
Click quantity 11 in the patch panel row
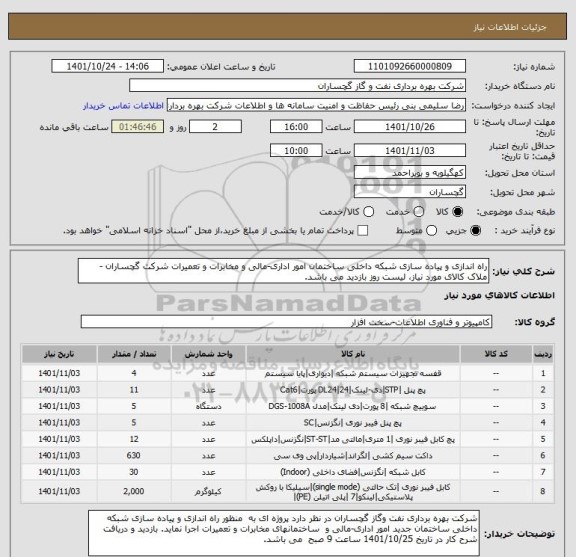(x=134, y=390)
